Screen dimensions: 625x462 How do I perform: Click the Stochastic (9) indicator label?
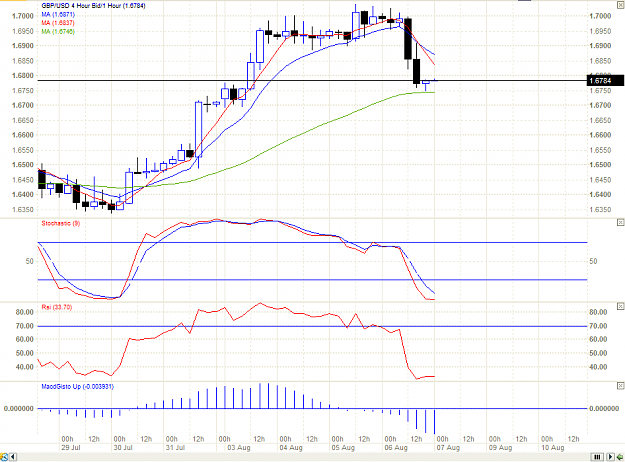coord(61,223)
